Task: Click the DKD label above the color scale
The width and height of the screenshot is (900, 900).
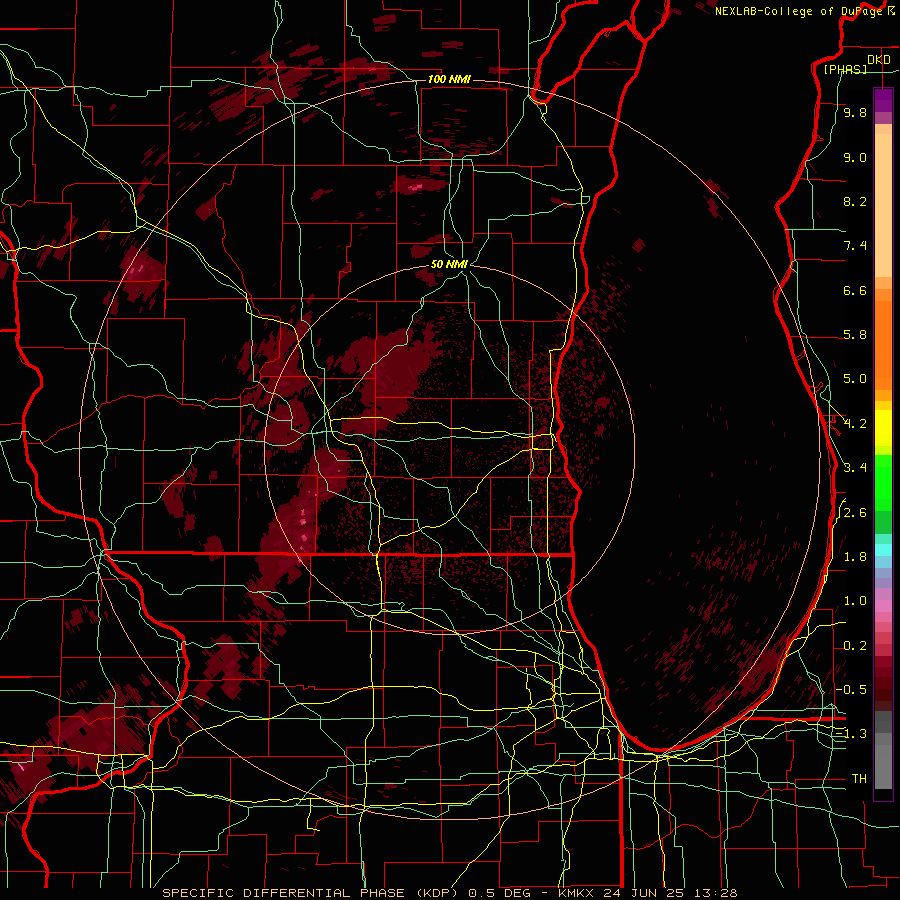Action: [x=878, y=60]
